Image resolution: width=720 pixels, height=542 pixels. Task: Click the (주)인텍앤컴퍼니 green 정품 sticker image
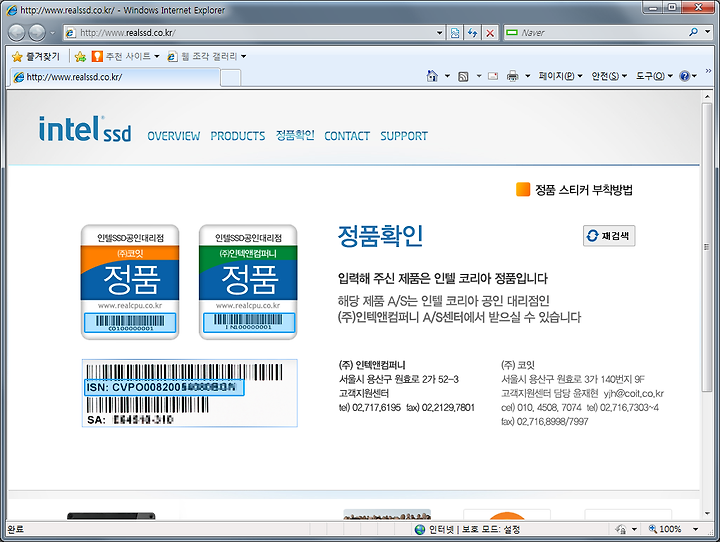(x=248, y=282)
